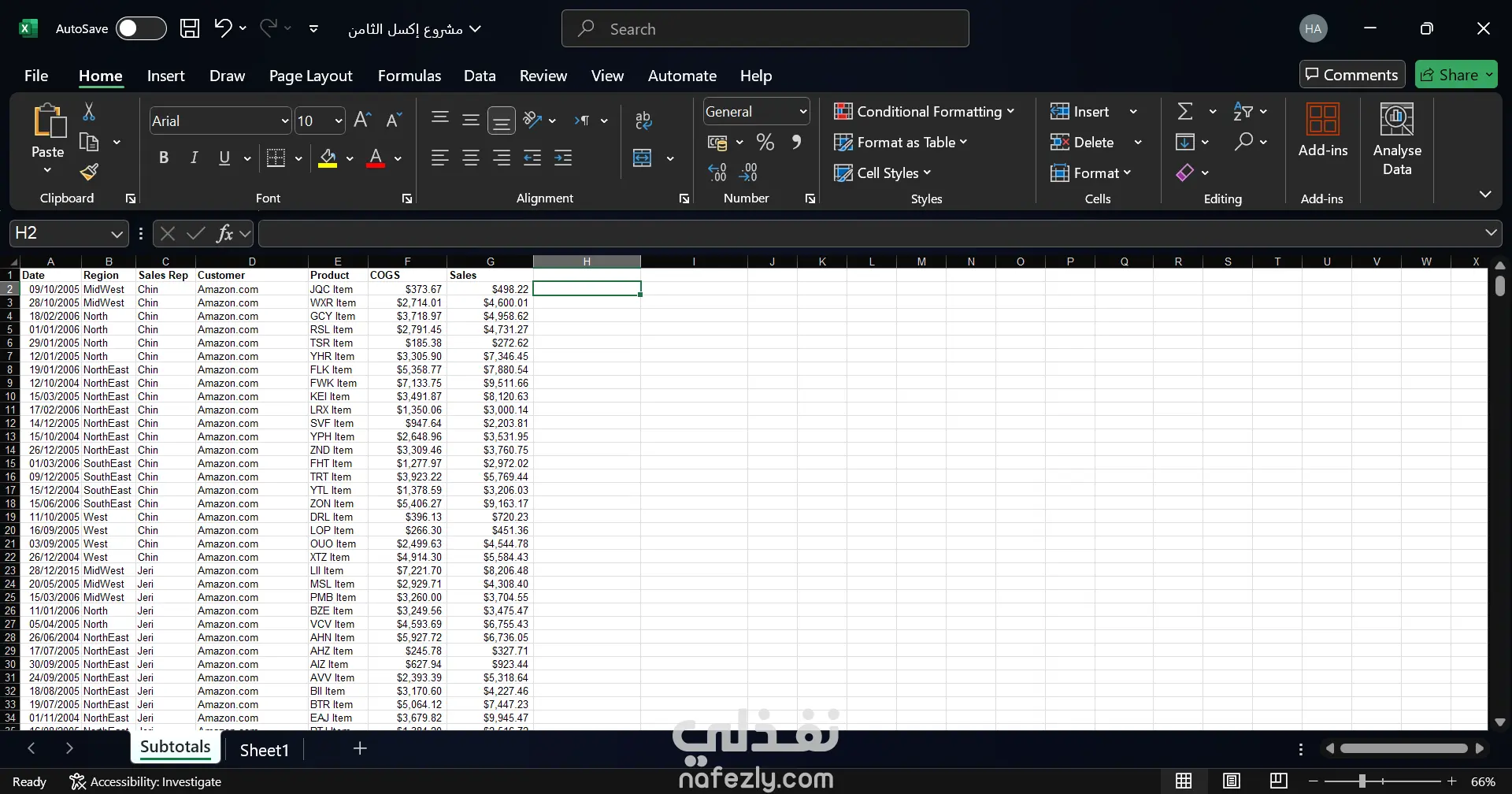Click the Insert Function fx icon
This screenshot has height=794, width=1512.
pos(224,233)
